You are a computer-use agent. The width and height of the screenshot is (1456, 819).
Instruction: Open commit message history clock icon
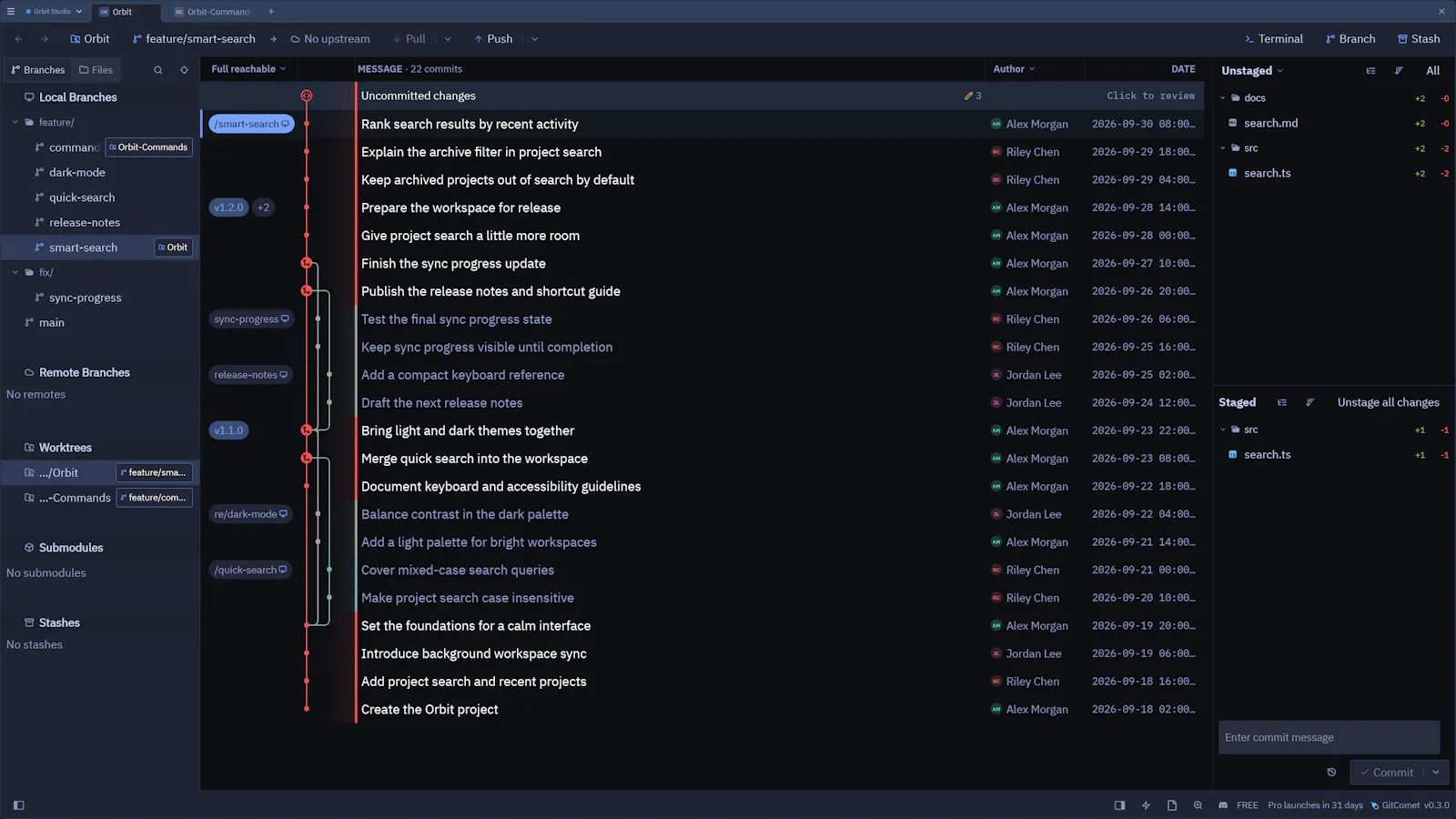pos(1331,773)
